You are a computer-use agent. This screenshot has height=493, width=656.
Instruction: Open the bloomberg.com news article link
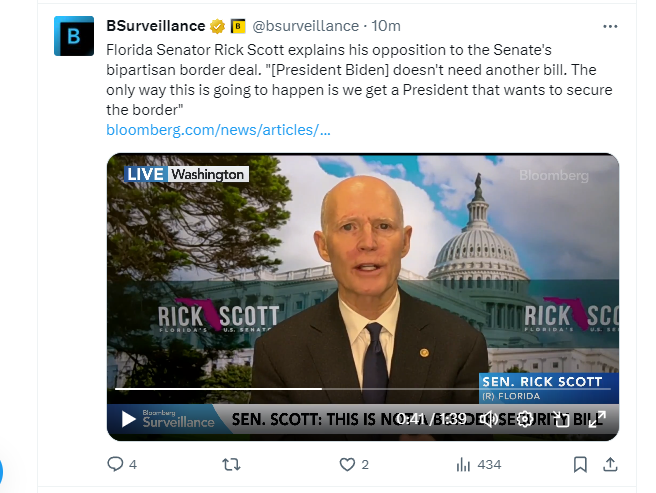coord(218,130)
